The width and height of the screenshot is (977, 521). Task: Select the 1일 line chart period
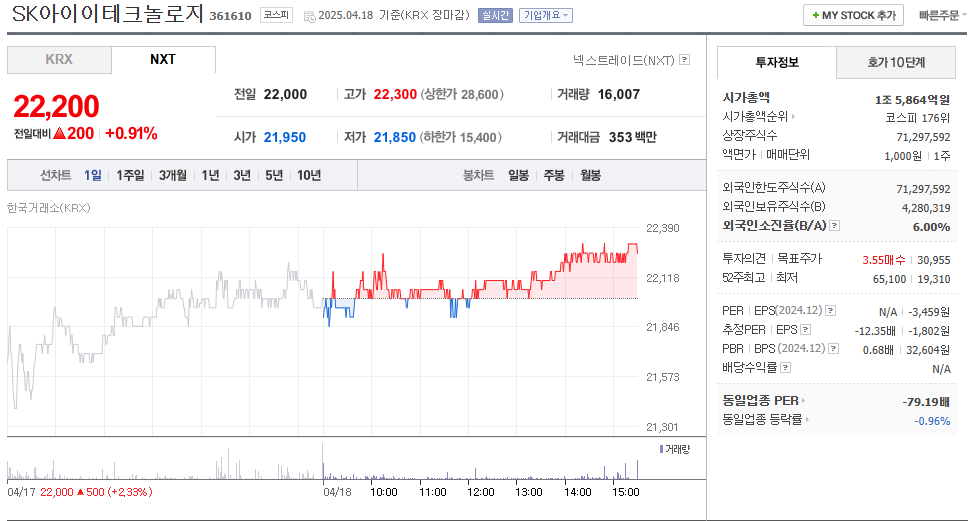(x=93, y=176)
